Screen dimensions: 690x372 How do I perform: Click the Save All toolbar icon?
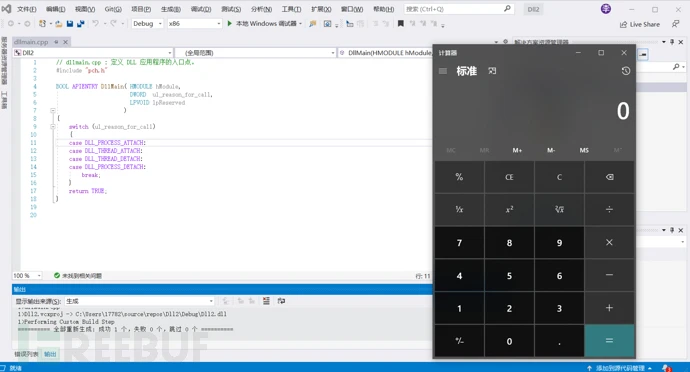(x=81, y=24)
